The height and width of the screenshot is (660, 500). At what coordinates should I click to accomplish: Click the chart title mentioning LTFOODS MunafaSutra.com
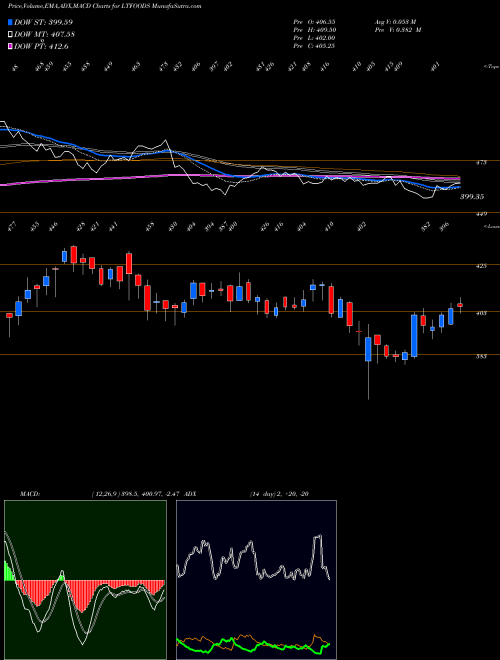click(x=104, y=6)
